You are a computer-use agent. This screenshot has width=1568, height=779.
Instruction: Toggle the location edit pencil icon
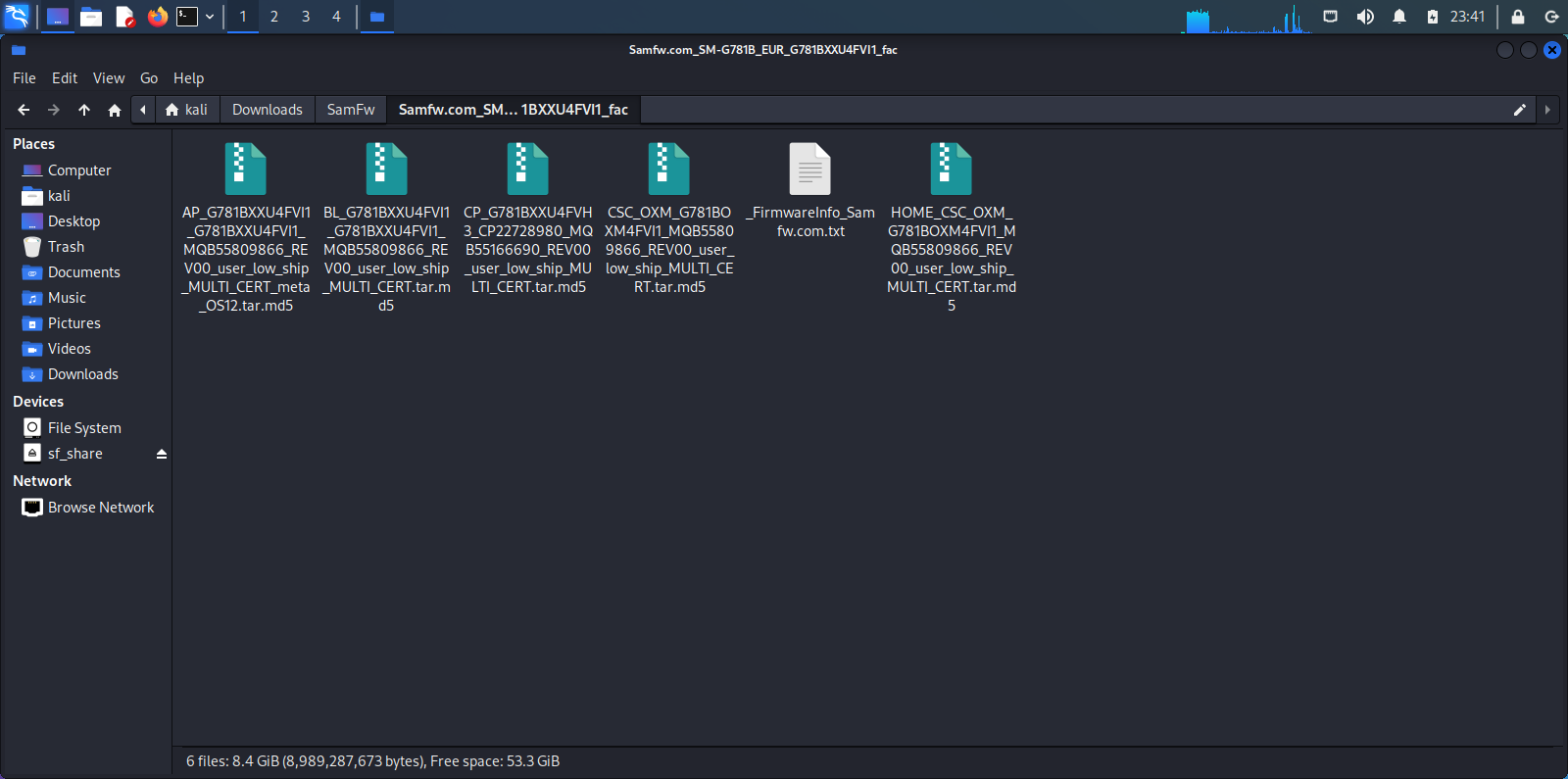(x=1520, y=110)
